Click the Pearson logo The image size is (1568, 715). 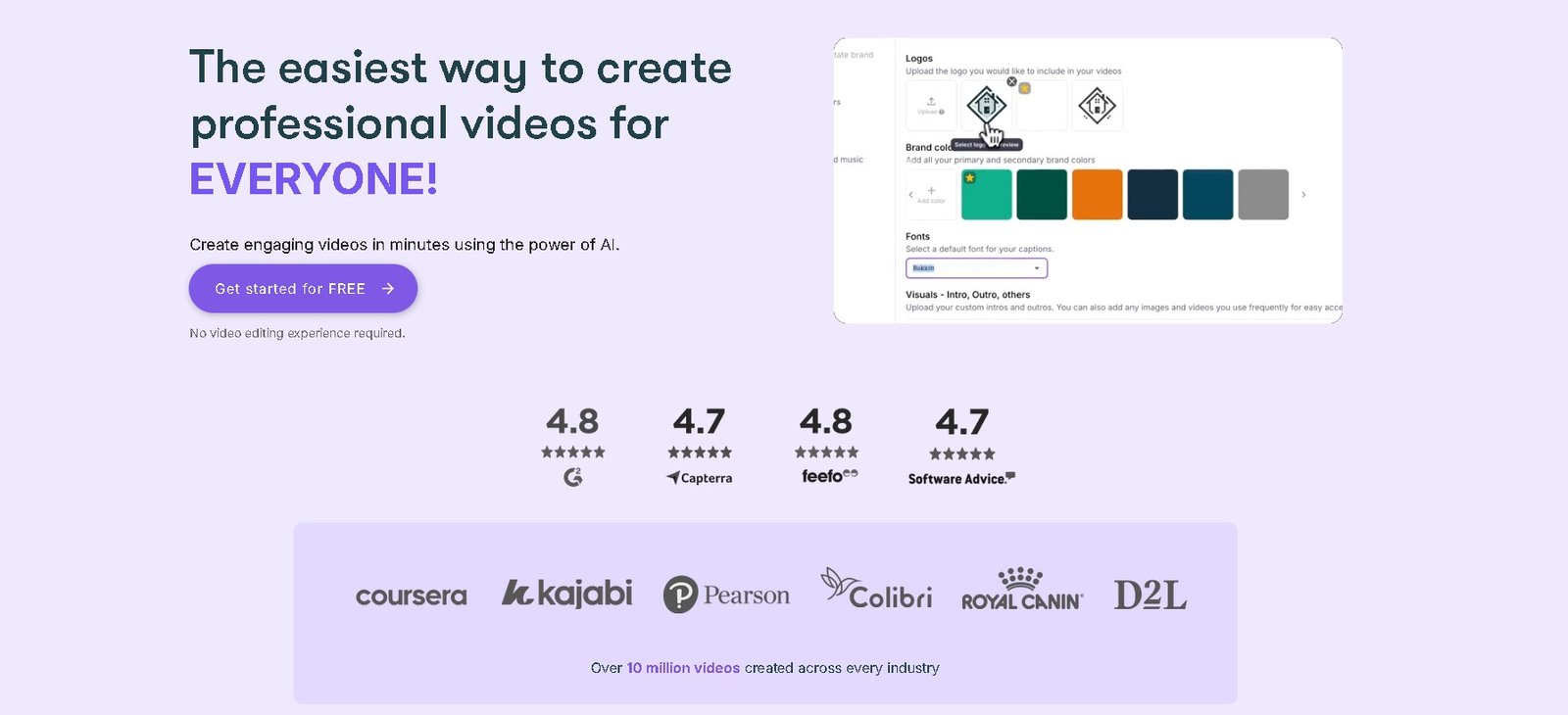pos(726,595)
